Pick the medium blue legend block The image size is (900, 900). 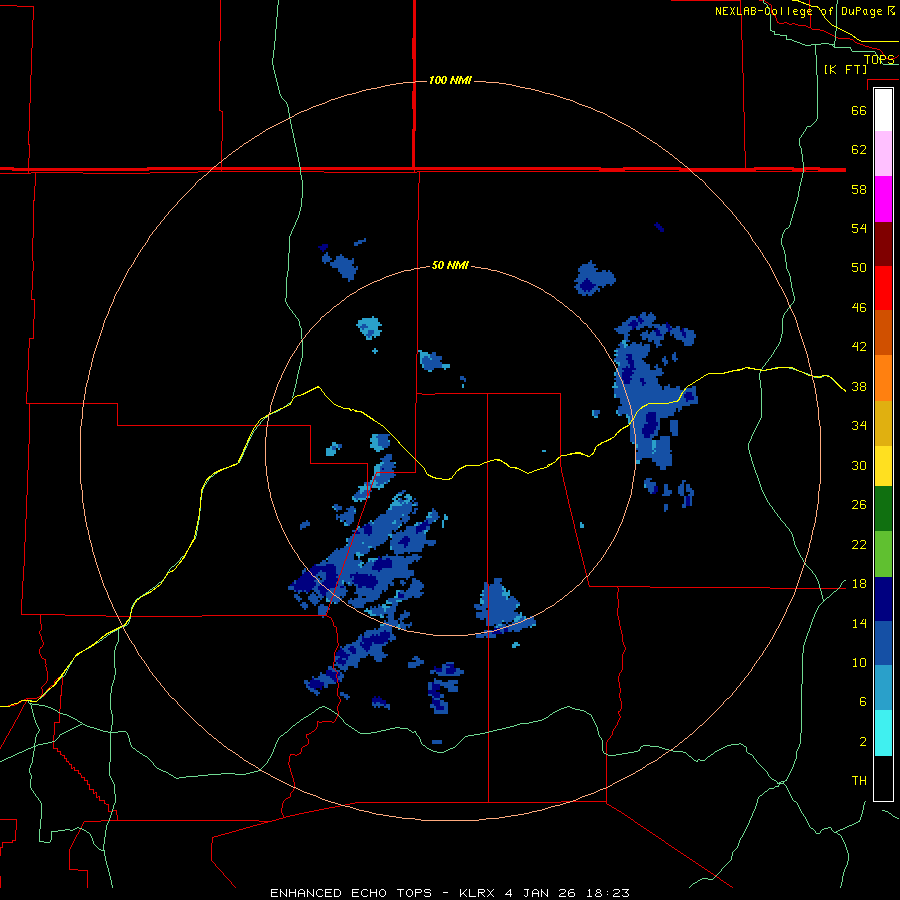(x=883, y=643)
